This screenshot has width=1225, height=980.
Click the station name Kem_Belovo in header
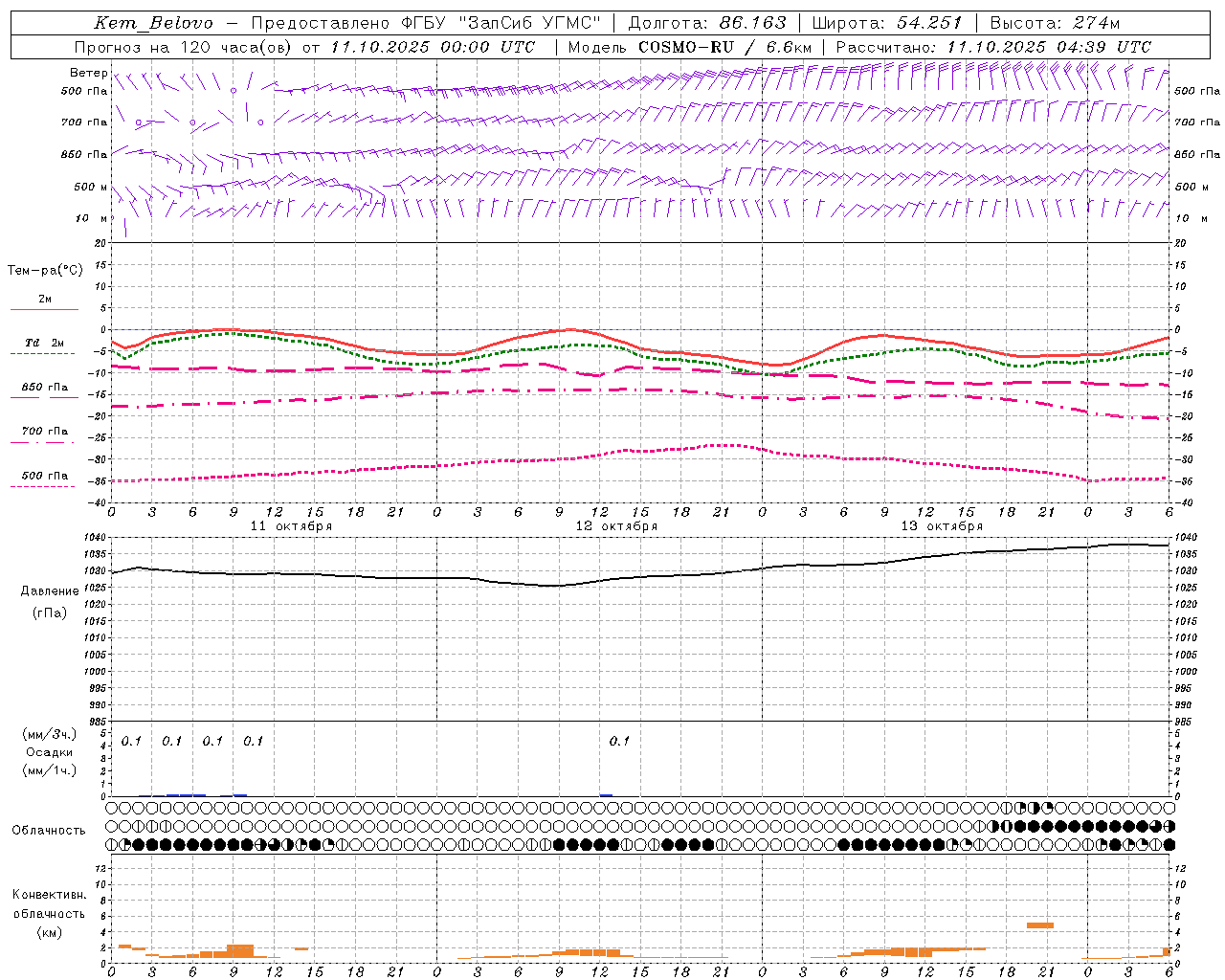pos(153,23)
